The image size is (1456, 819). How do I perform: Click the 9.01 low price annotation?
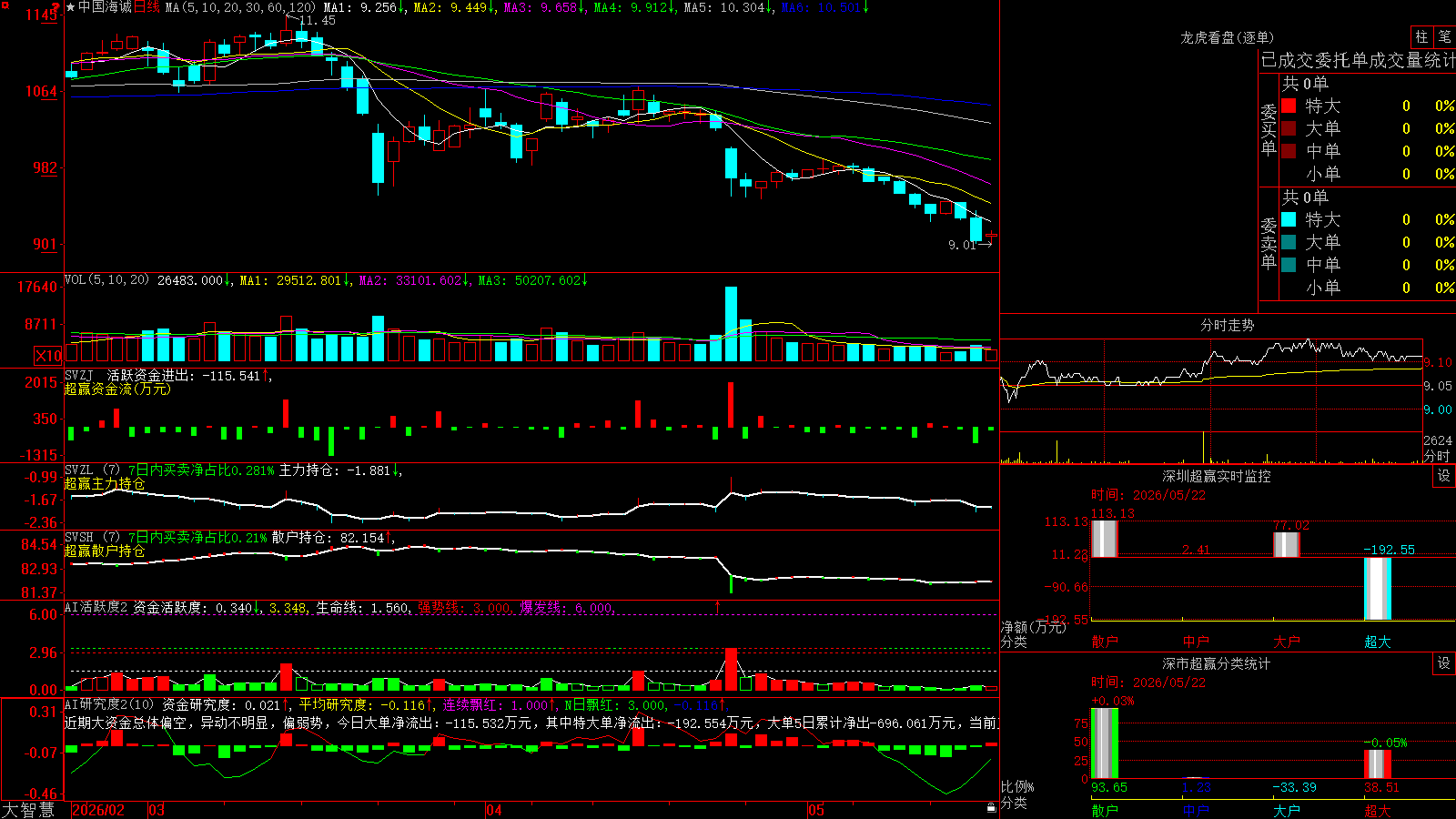pos(962,245)
